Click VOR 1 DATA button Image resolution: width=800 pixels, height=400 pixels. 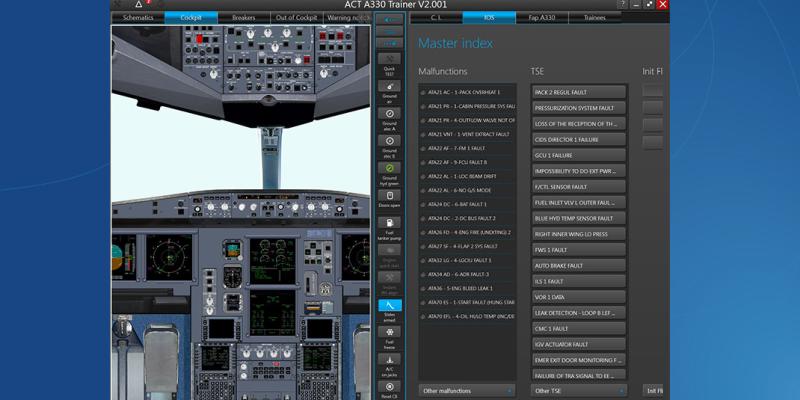tap(579, 297)
